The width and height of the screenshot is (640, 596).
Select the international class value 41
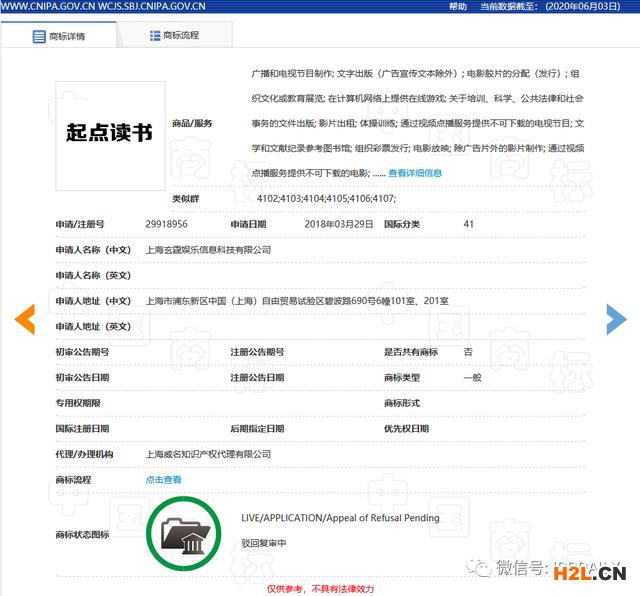pyautogui.click(x=469, y=224)
